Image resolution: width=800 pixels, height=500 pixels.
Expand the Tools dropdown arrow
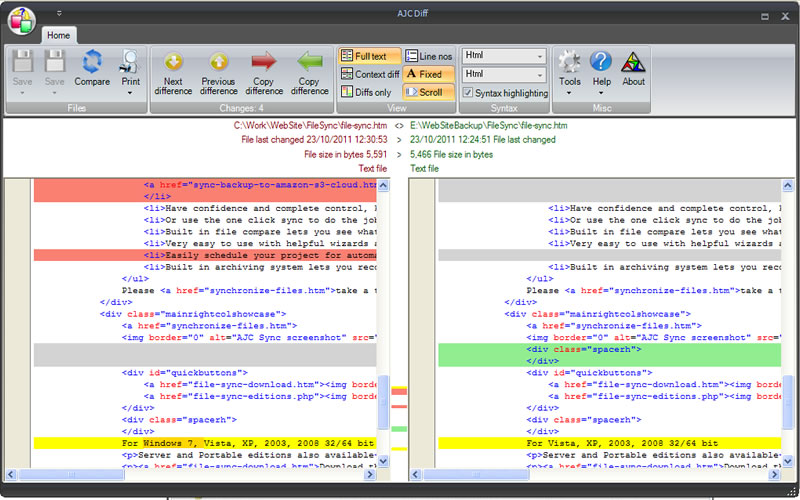(x=569, y=93)
